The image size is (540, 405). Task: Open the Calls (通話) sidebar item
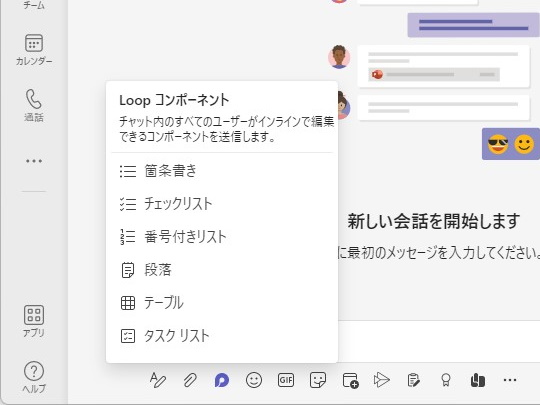[34, 105]
